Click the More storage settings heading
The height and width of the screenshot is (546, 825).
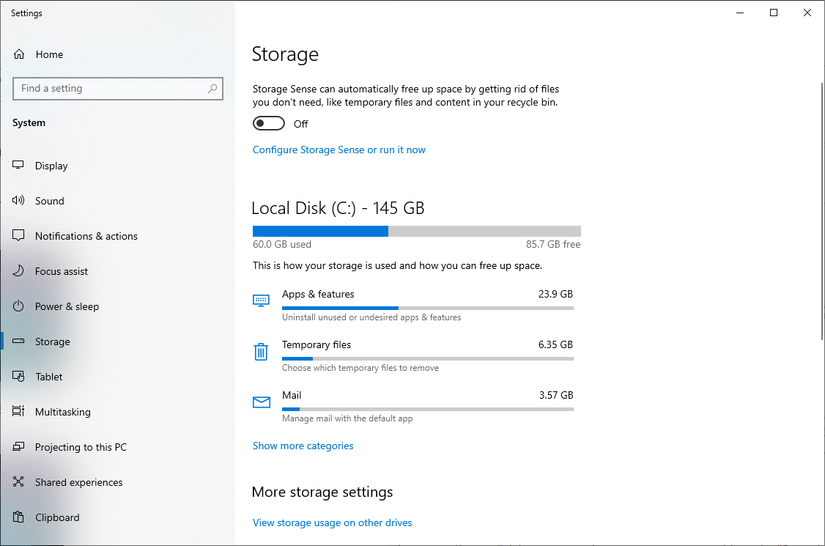point(323,492)
